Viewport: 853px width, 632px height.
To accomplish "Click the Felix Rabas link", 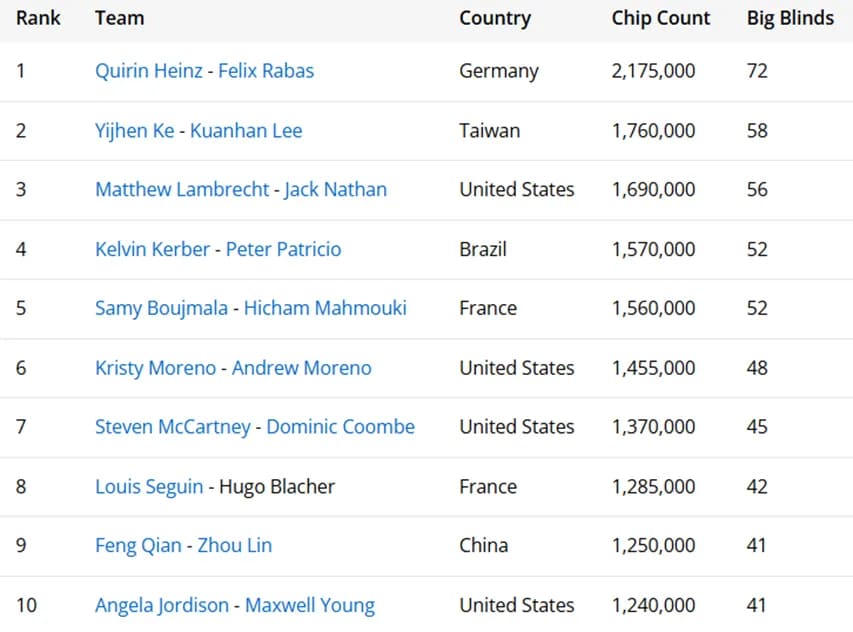I will 266,71.
